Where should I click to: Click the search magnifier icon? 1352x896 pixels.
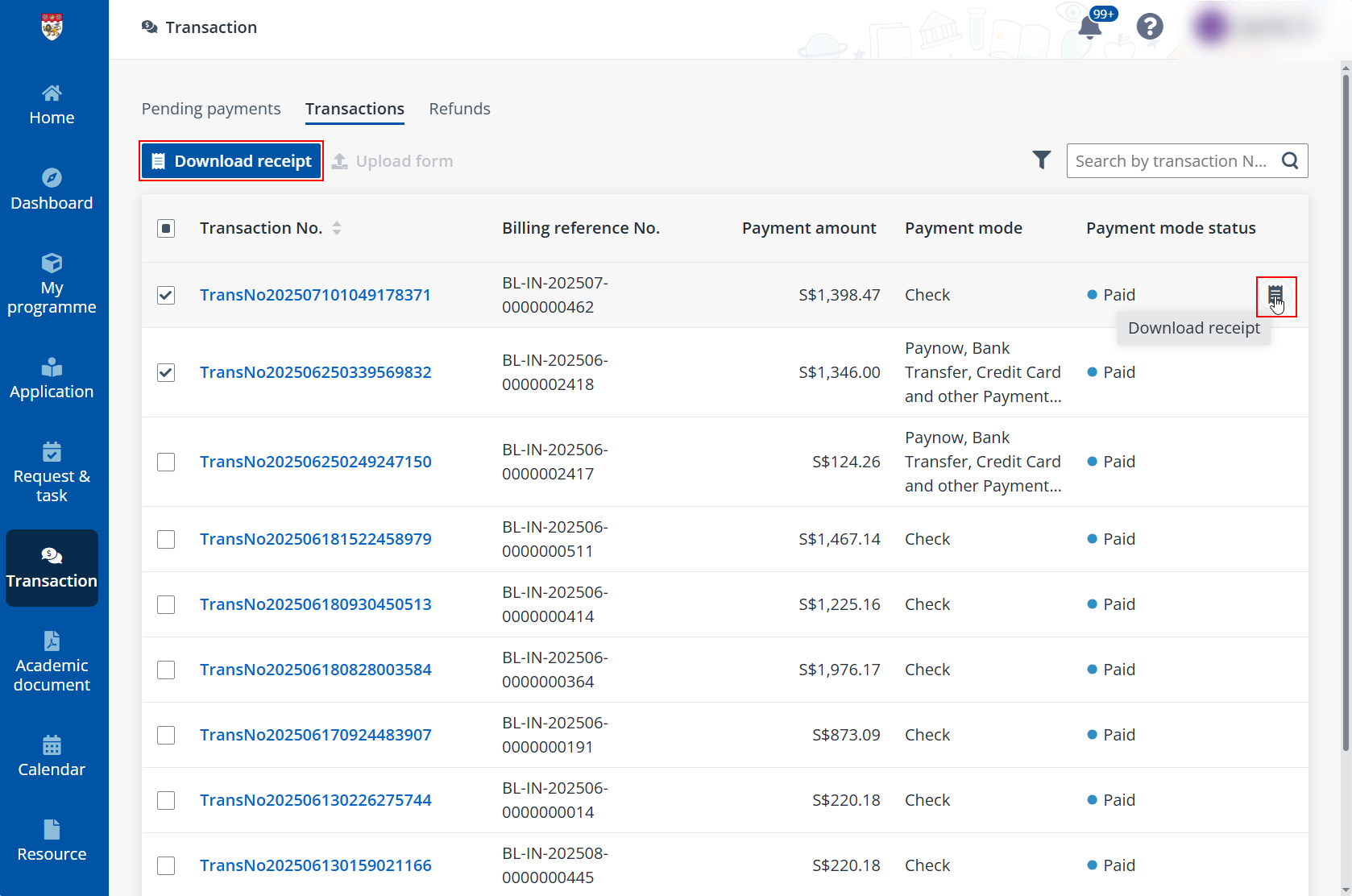tap(1290, 161)
